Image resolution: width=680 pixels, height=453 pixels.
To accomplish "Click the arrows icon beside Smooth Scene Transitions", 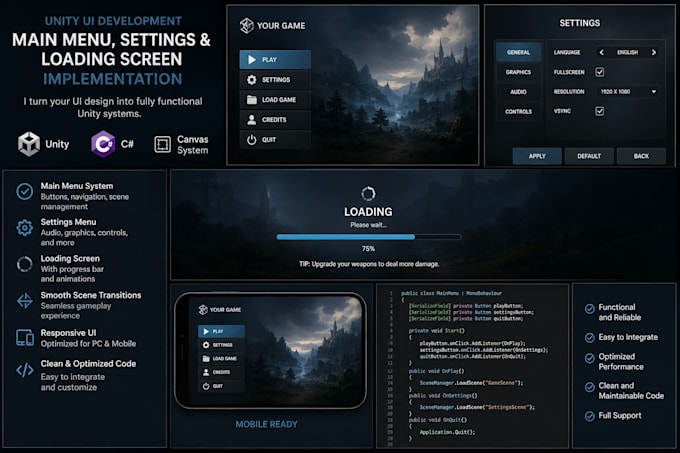I will pos(25,301).
